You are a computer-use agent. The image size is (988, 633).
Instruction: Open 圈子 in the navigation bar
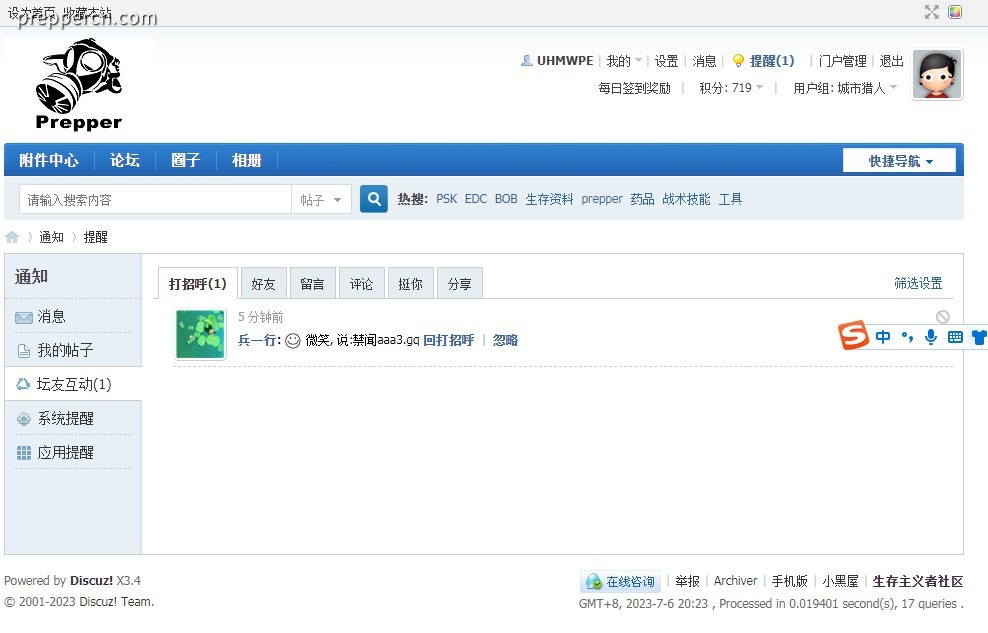[185, 160]
